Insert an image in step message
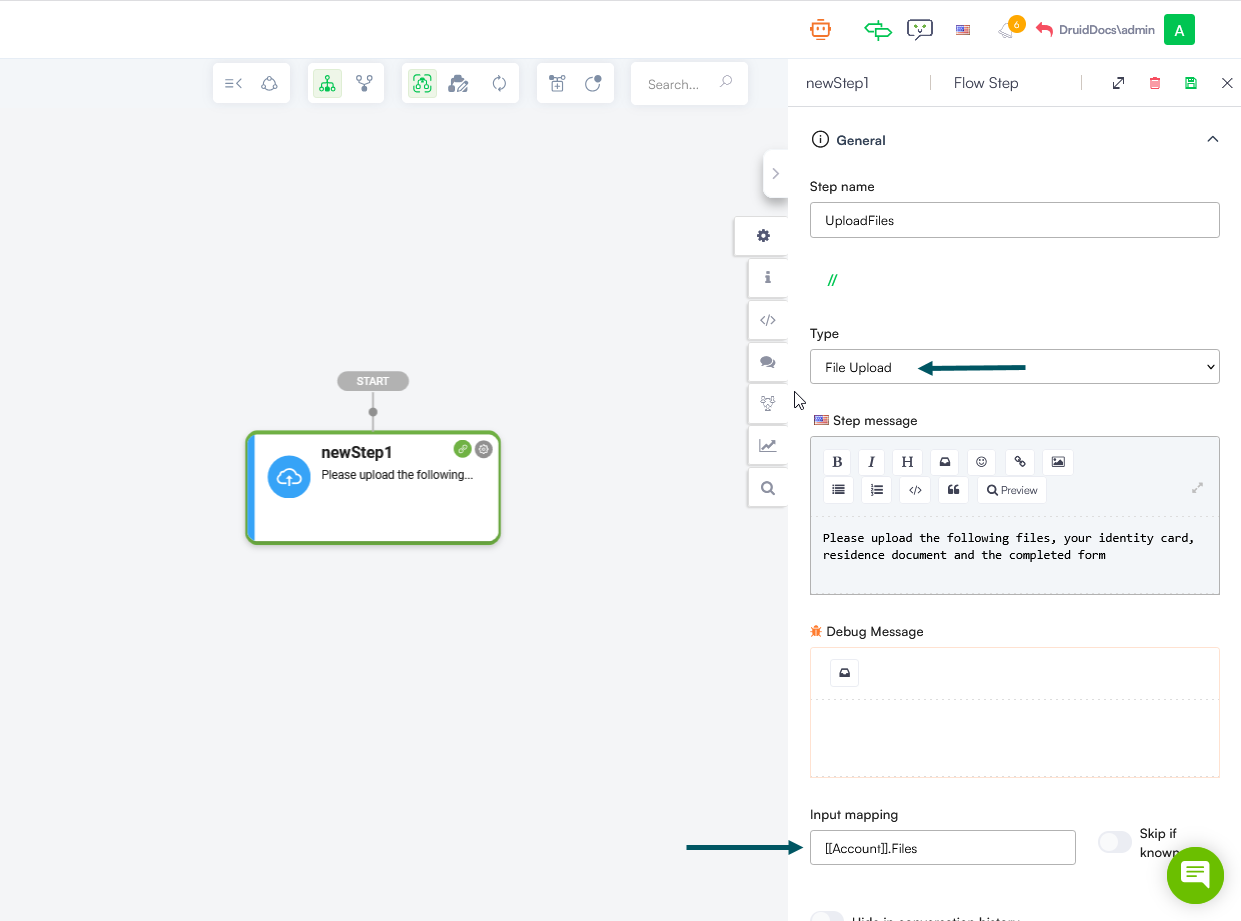This screenshot has height=921, width=1241. [x=1058, y=462]
